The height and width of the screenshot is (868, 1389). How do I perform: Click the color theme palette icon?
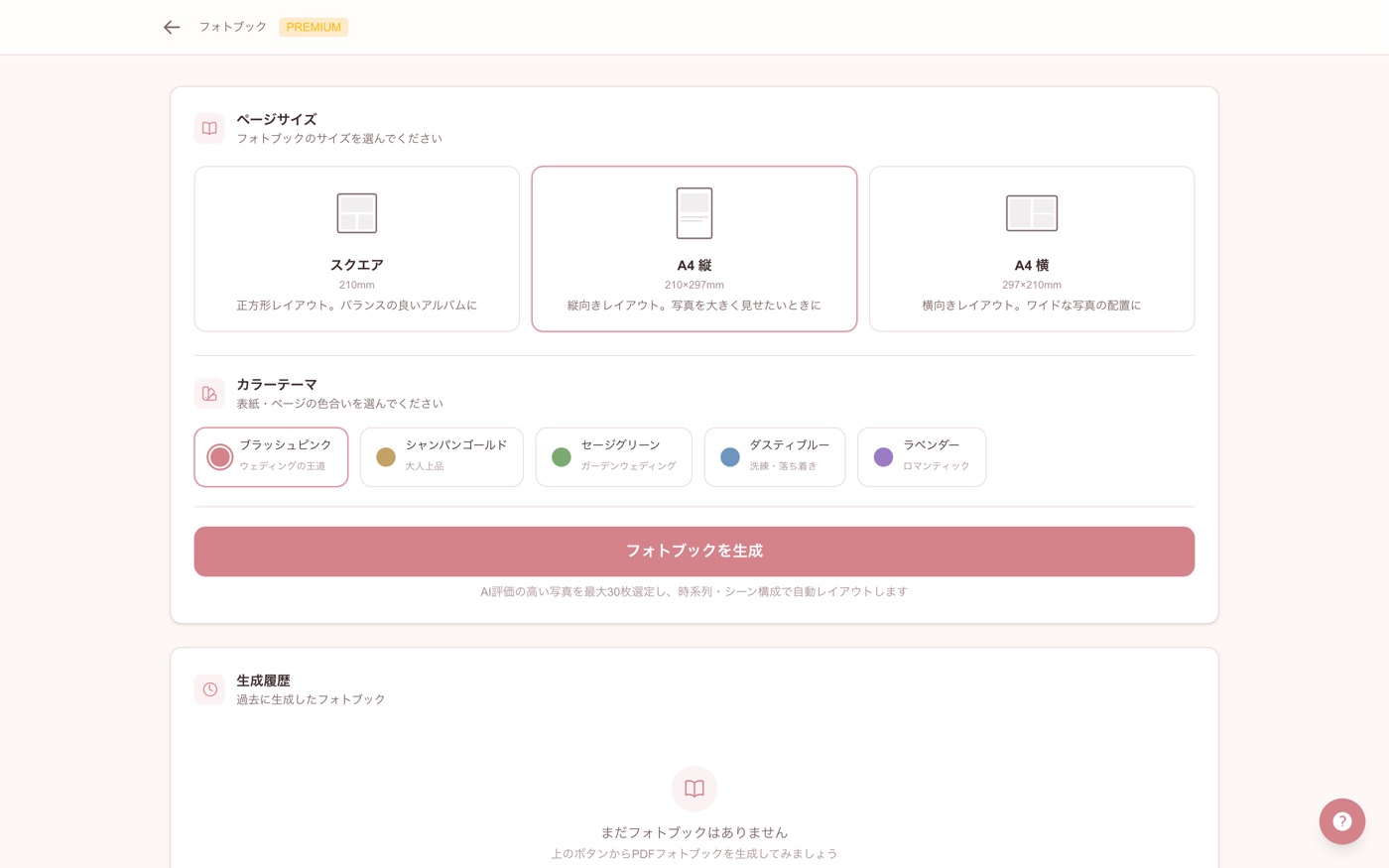click(209, 394)
